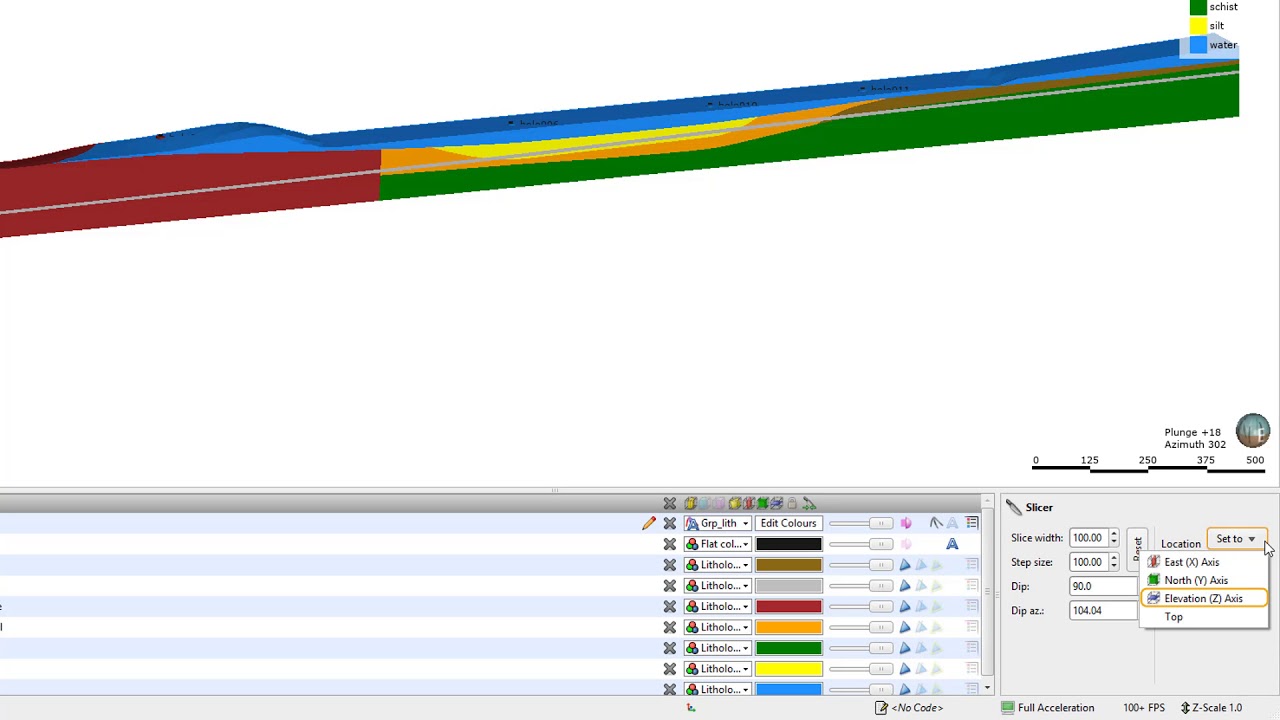Open Lithology dropdown on red swatch row
The image size is (1280, 720).
point(717,606)
